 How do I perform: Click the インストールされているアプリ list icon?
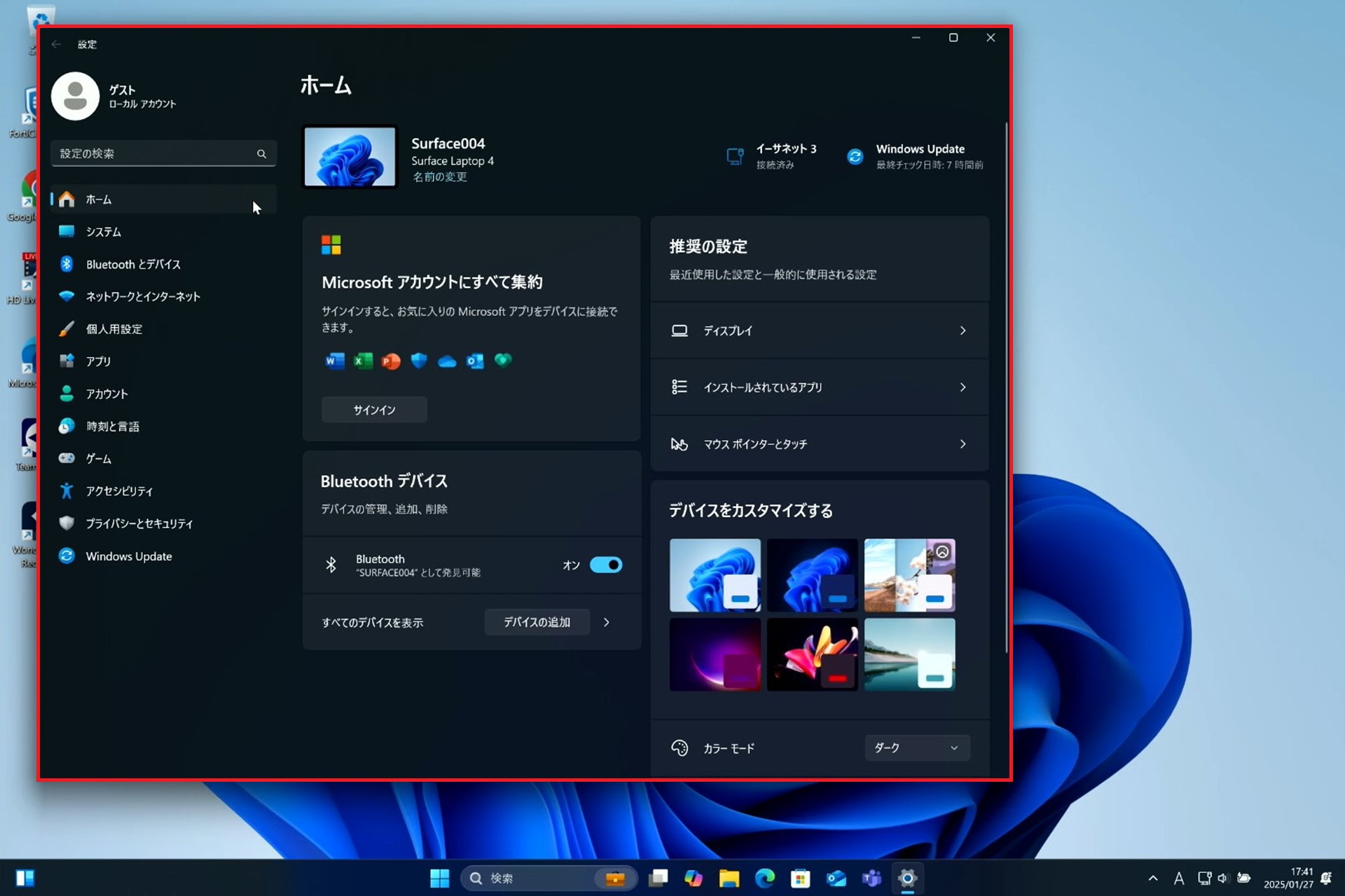tap(680, 387)
